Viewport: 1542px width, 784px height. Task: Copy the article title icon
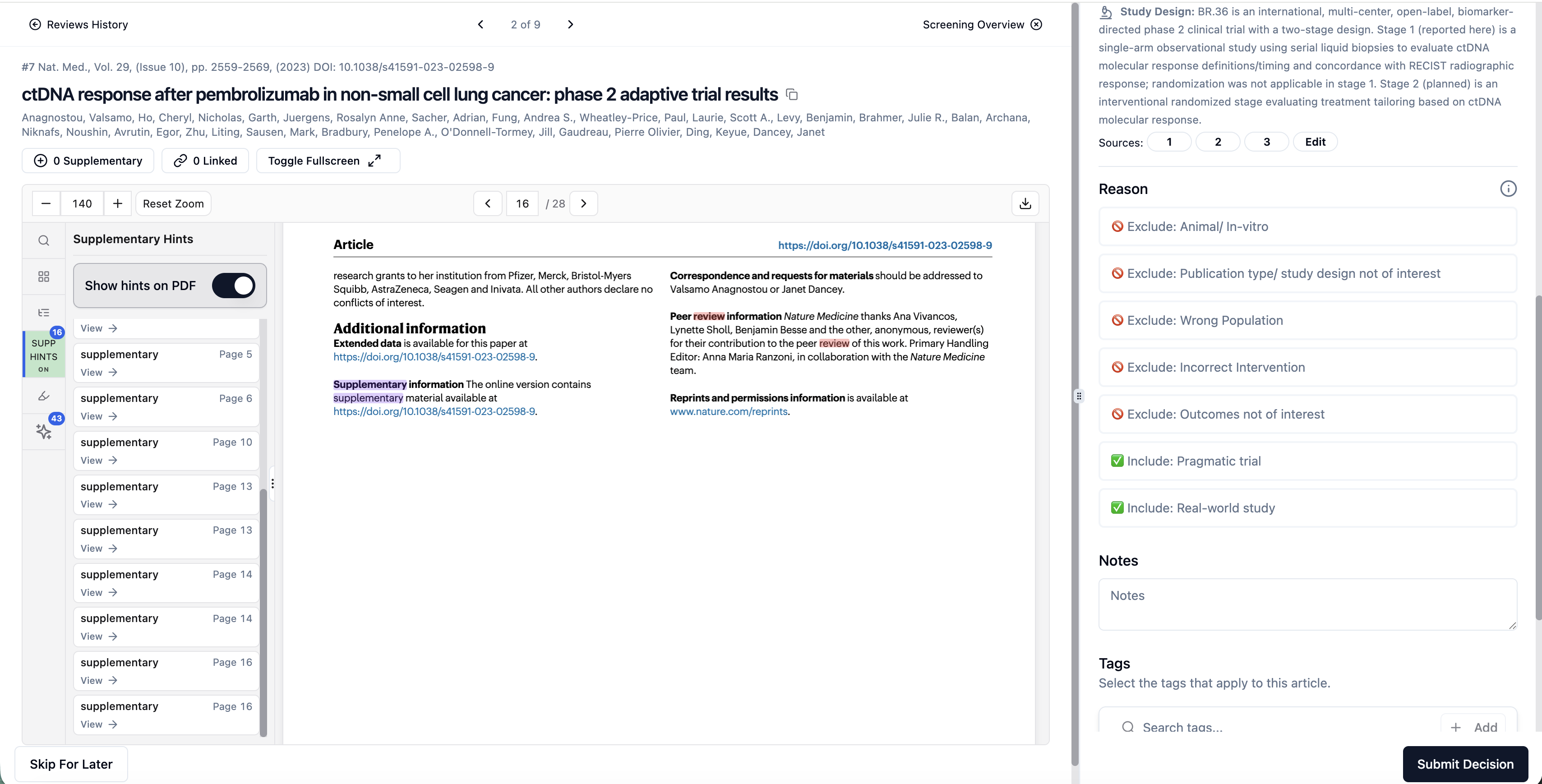click(791, 95)
